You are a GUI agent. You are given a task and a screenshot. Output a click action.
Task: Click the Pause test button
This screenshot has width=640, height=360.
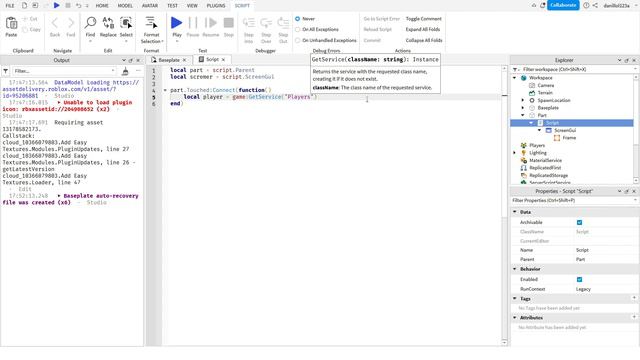[193, 23]
